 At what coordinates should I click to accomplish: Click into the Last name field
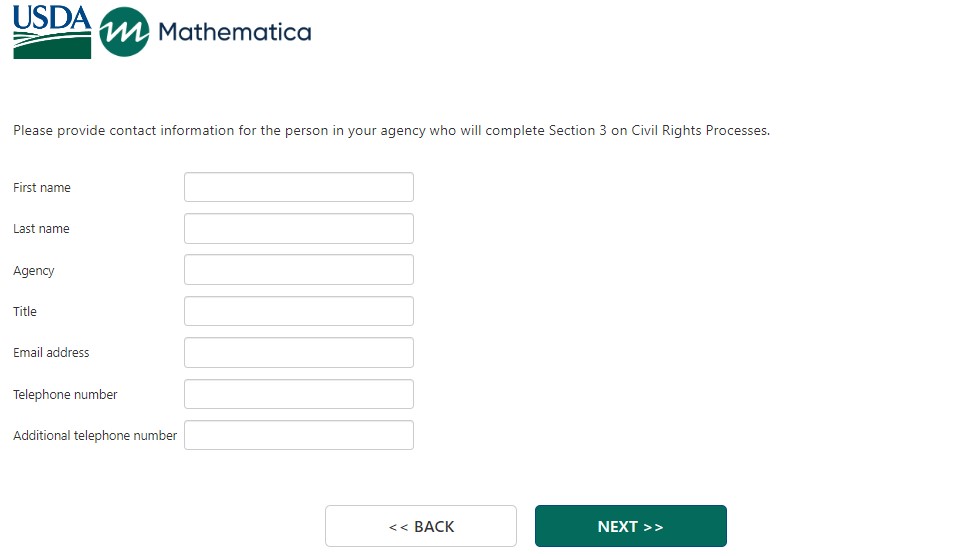(298, 228)
